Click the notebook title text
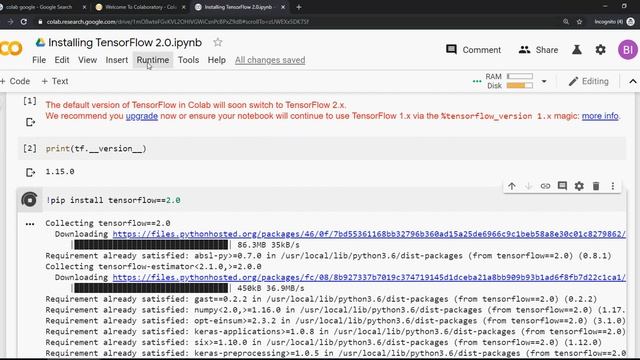This screenshot has width=640, height=360. click(x=125, y=42)
